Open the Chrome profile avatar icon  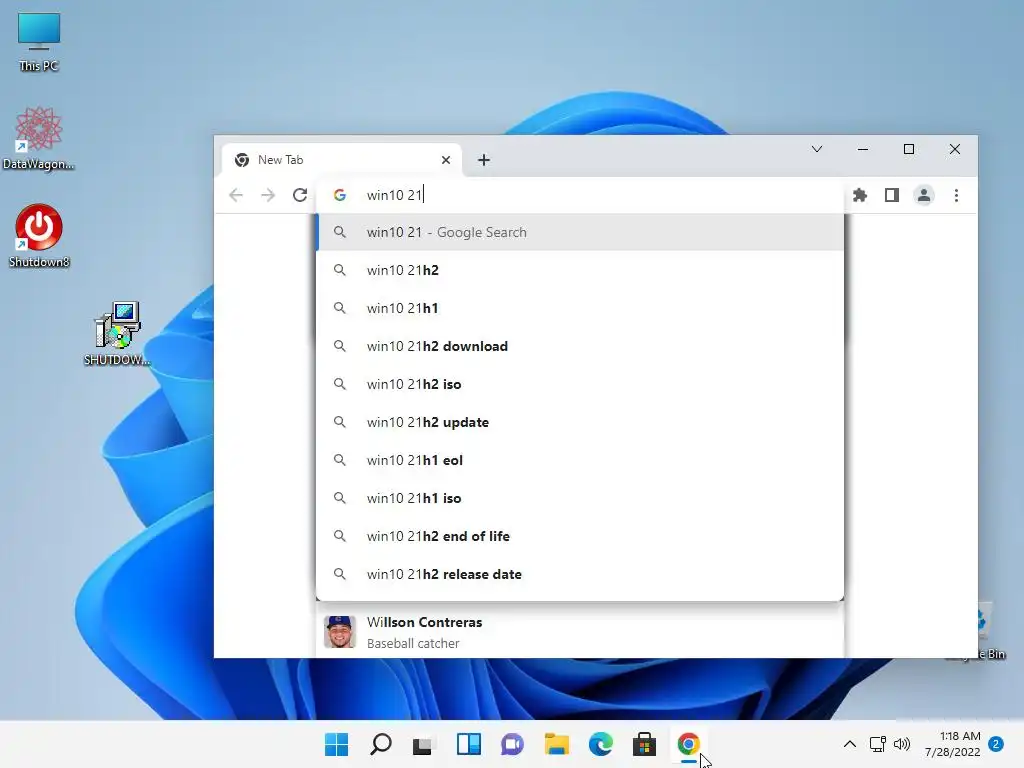[x=923, y=195]
